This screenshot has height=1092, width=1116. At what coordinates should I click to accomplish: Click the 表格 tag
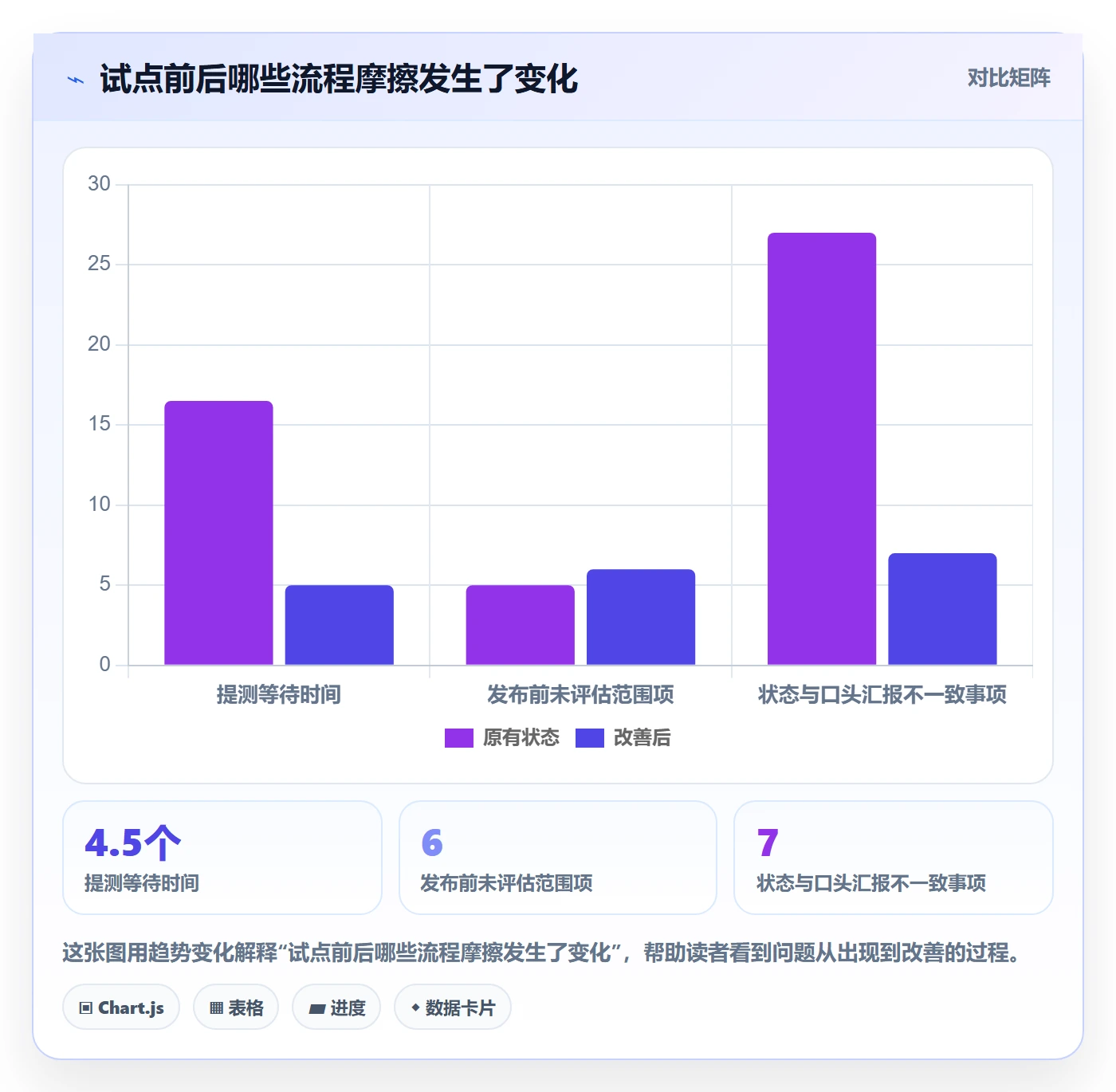tap(236, 1008)
